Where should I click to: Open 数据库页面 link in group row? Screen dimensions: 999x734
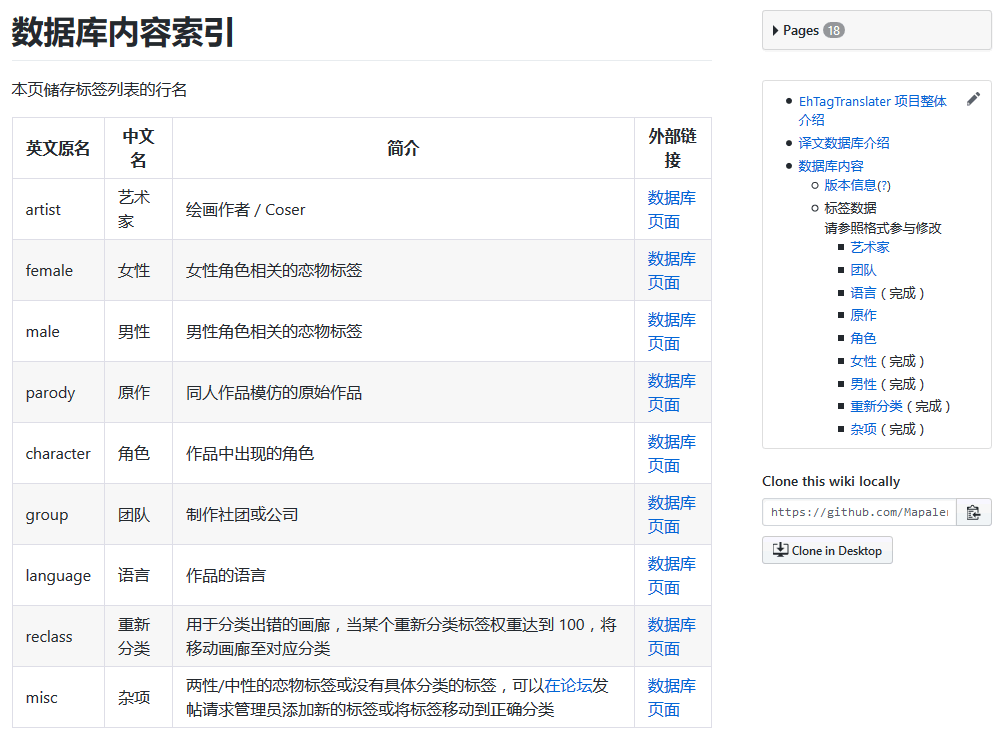(672, 515)
